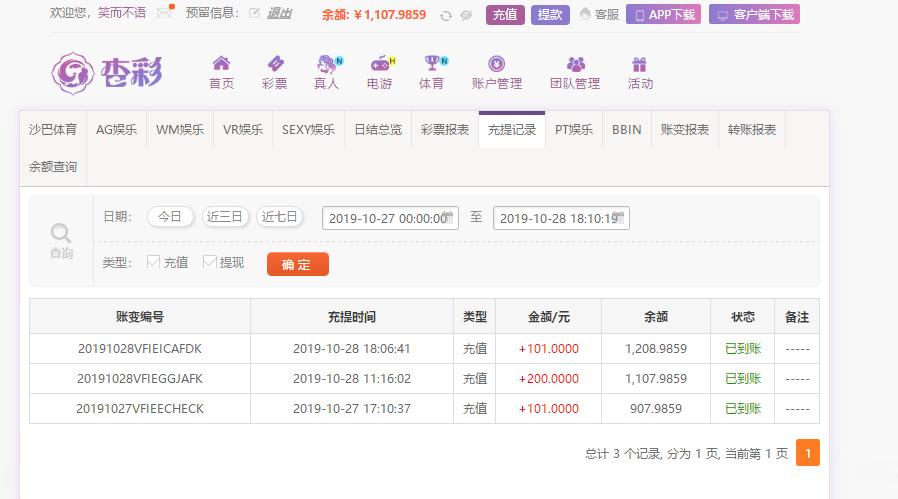The width and height of the screenshot is (898, 499).
Task: Switch to VR娱乐 tab
Action: click(x=243, y=130)
